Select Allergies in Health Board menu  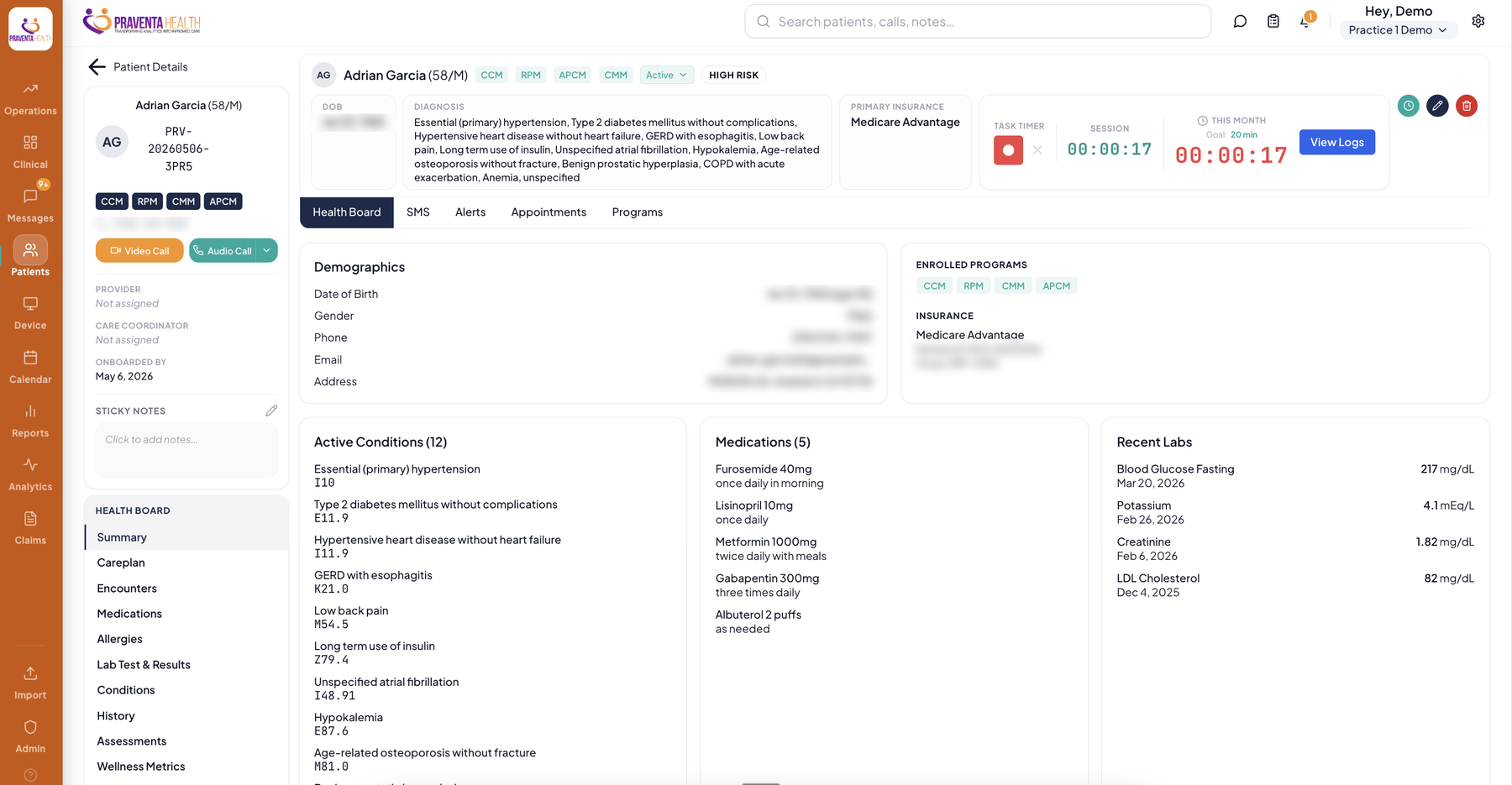click(186, 639)
